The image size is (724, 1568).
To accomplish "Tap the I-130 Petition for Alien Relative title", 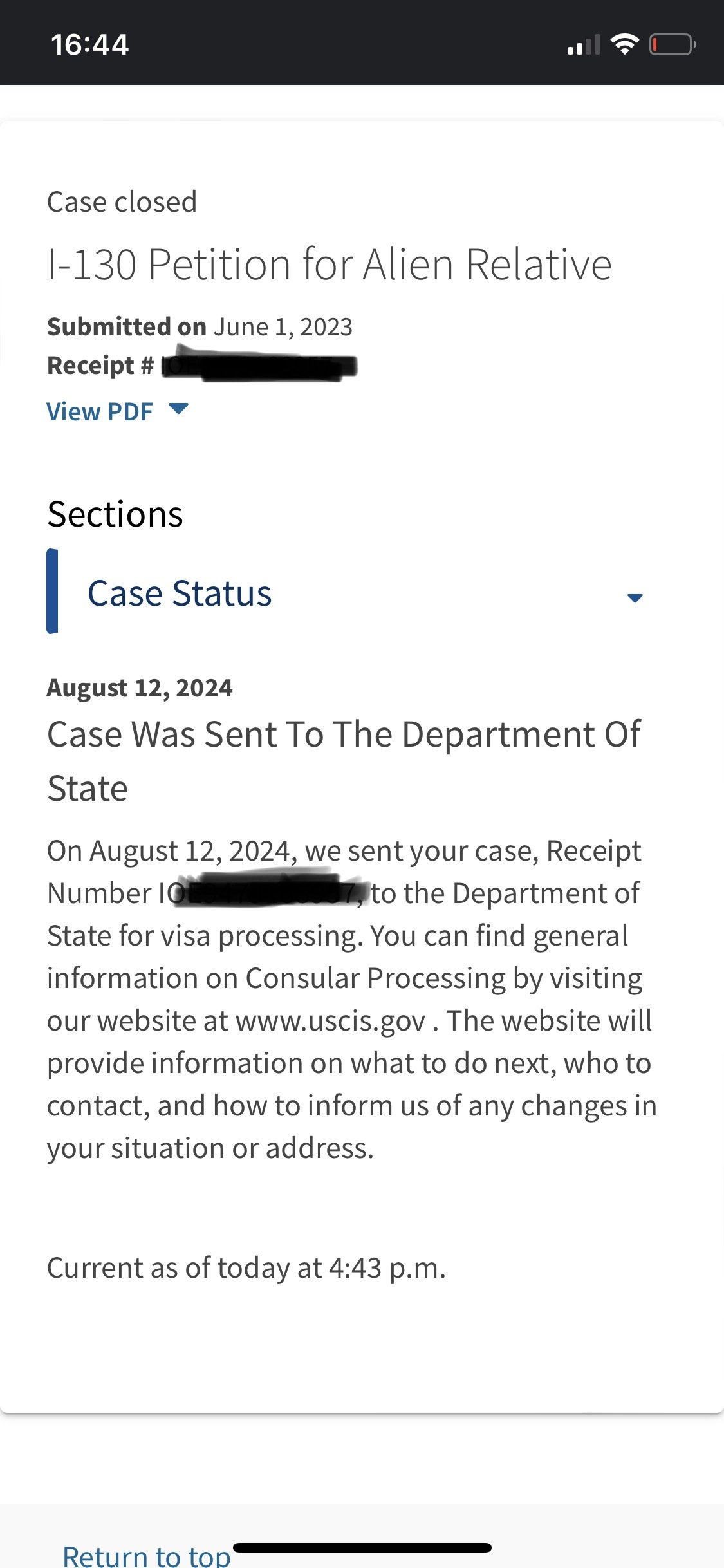I will coord(329,265).
